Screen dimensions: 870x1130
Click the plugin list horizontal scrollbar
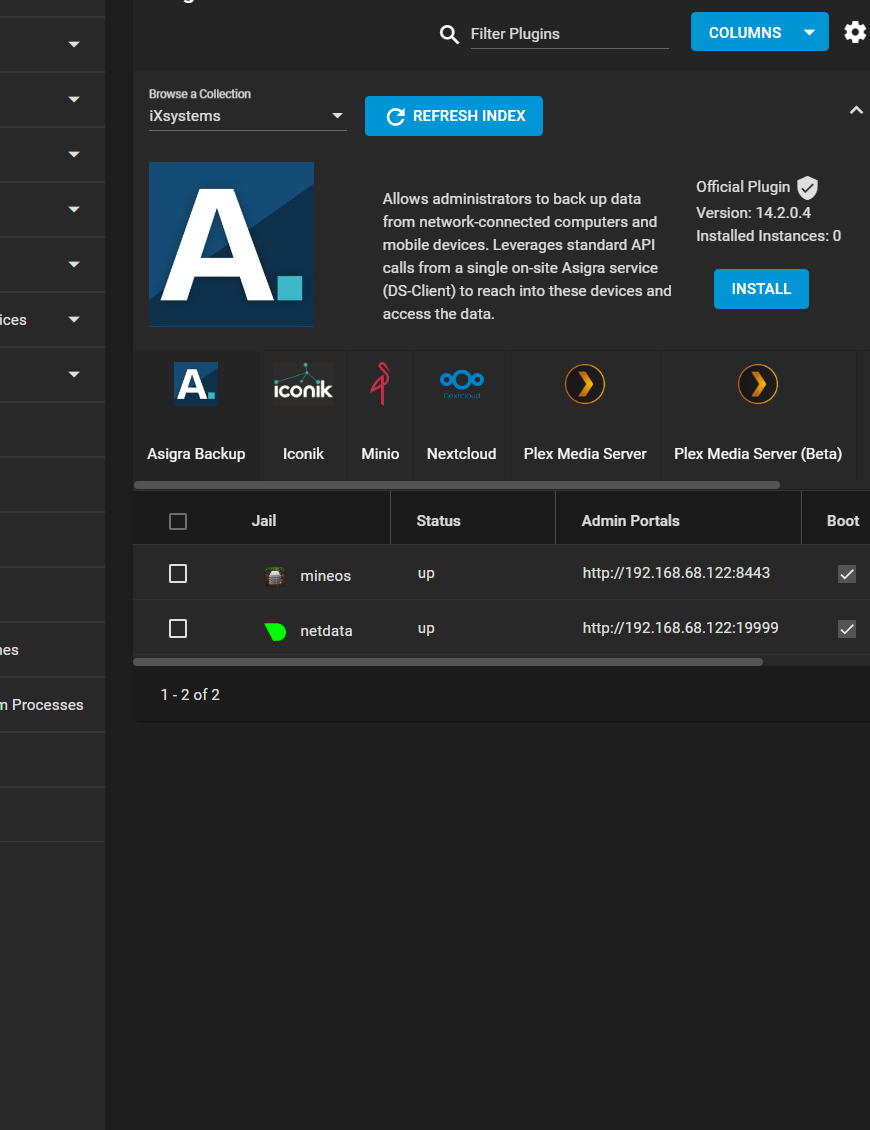click(x=457, y=485)
